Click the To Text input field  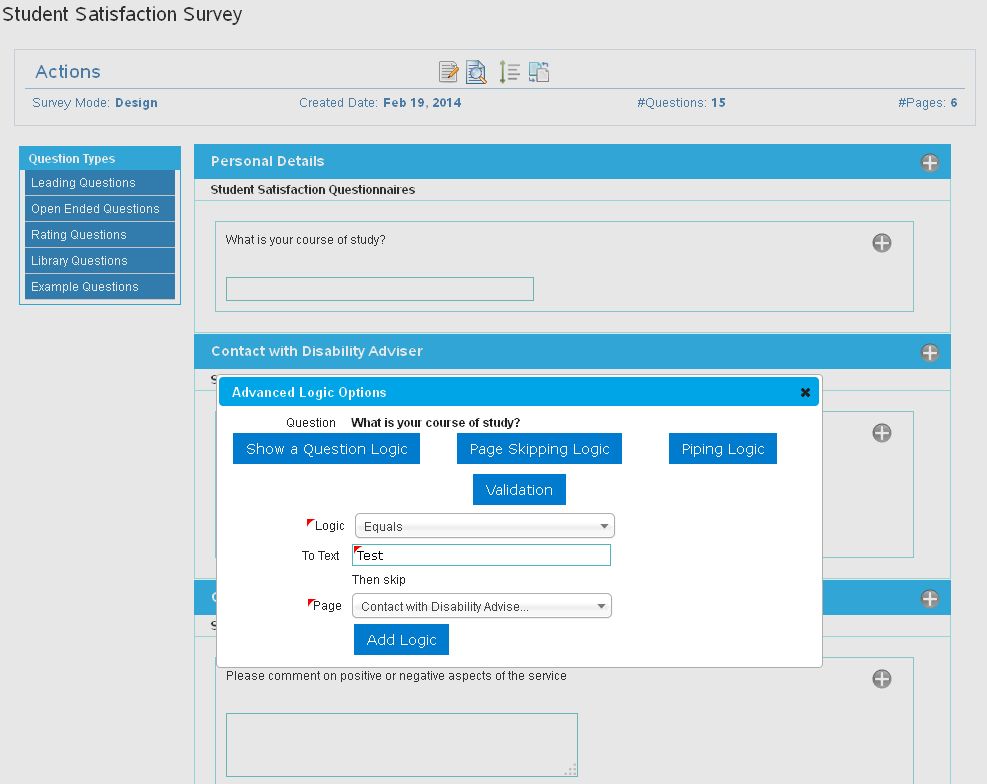(x=481, y=555)
